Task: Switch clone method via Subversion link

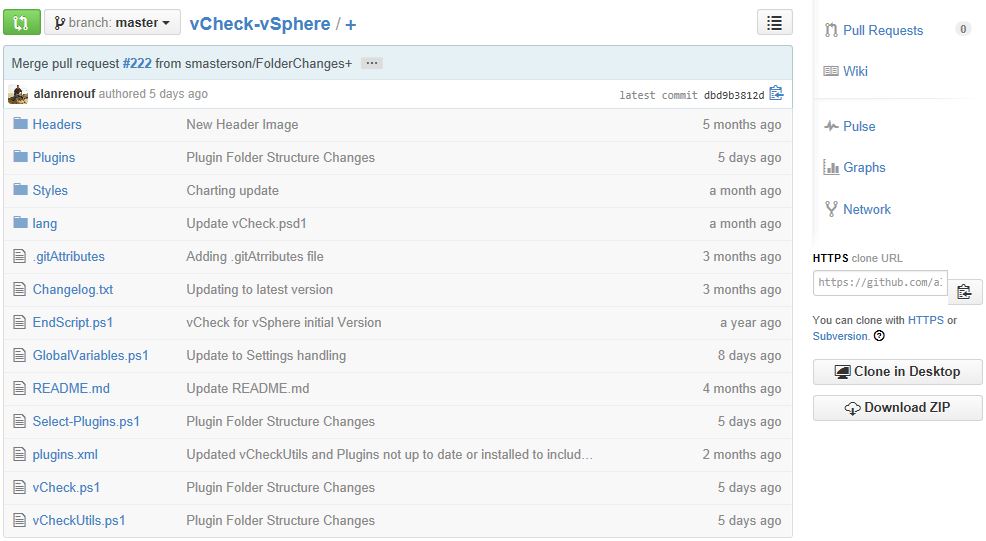Action: click(x=840, y=336)
